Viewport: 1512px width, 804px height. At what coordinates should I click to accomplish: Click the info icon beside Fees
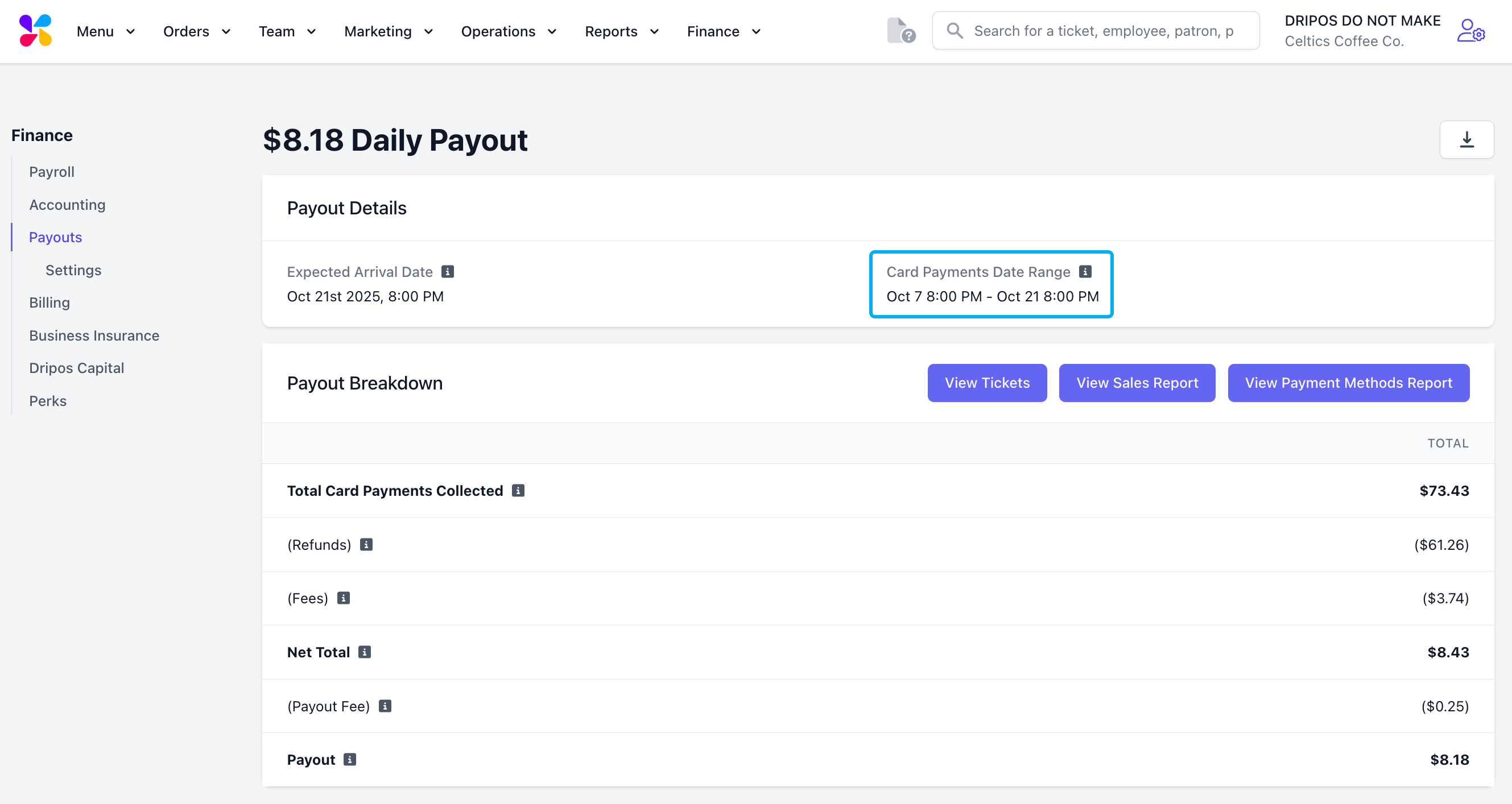coord(344,598)
